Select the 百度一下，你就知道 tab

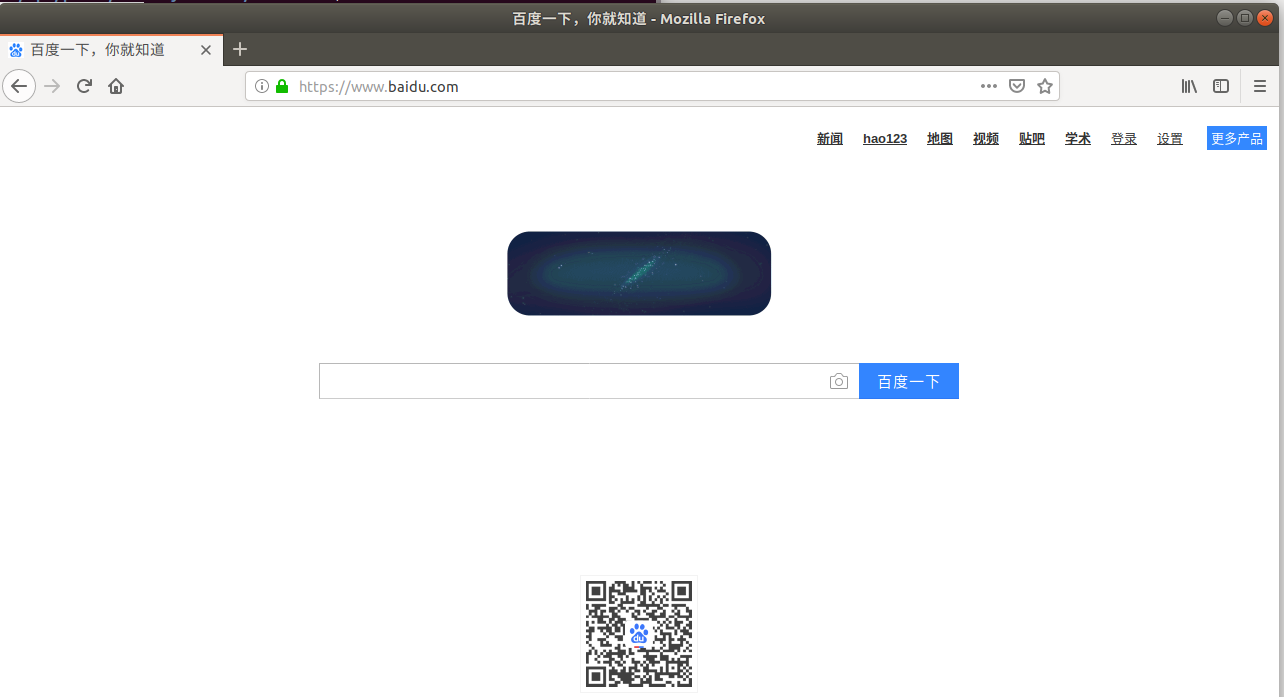(112, 49)
